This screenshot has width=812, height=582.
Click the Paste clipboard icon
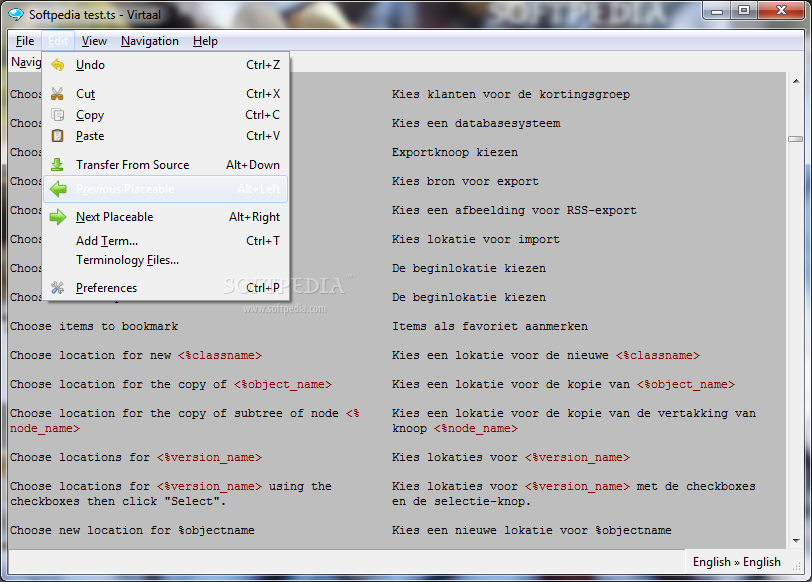coord(57,136)
